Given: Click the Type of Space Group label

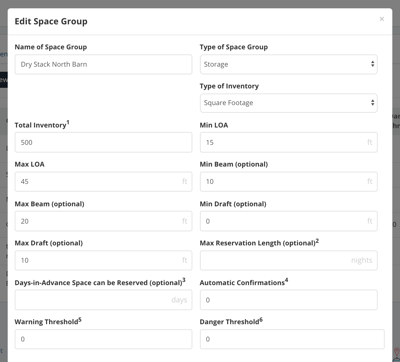Looking at the screenshot, I should 234,47.
